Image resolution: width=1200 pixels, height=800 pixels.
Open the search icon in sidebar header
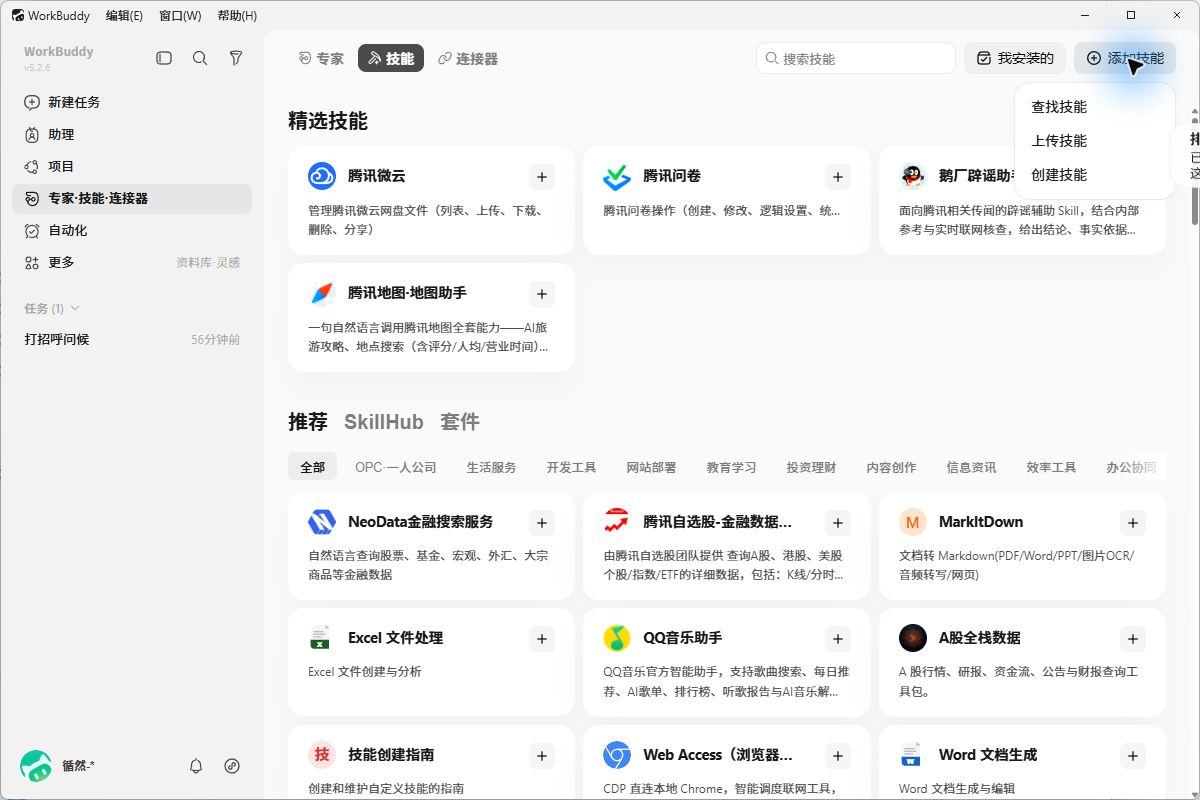click(x=200, y=59)
